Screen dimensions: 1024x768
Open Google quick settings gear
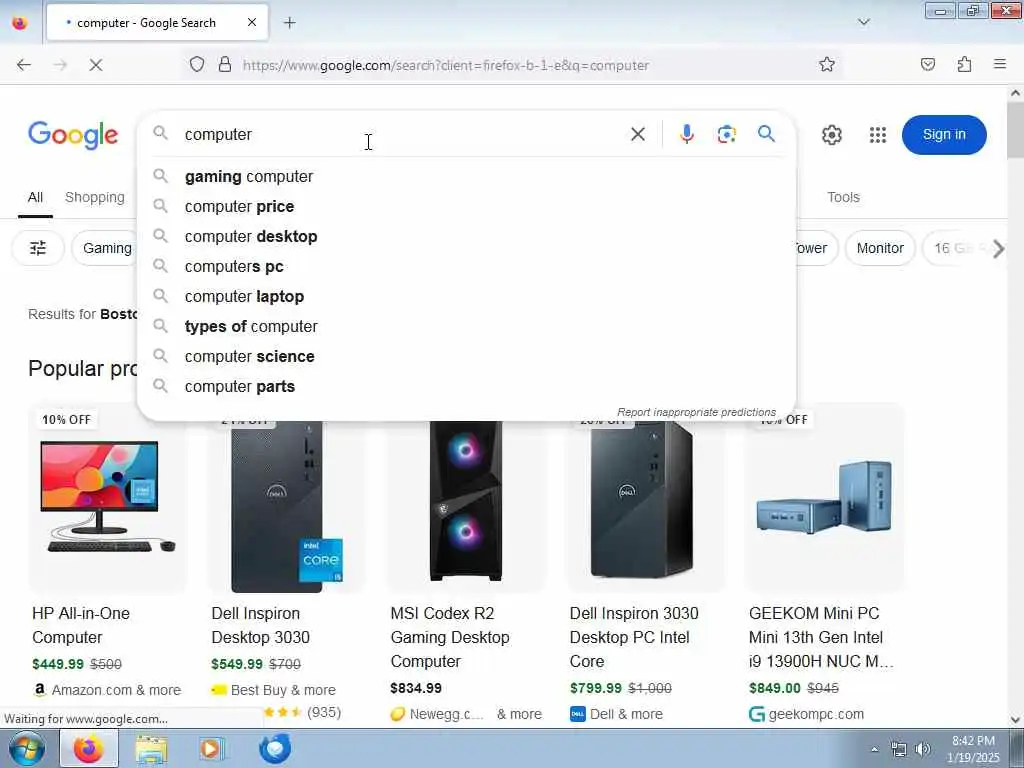click(831, 135)
